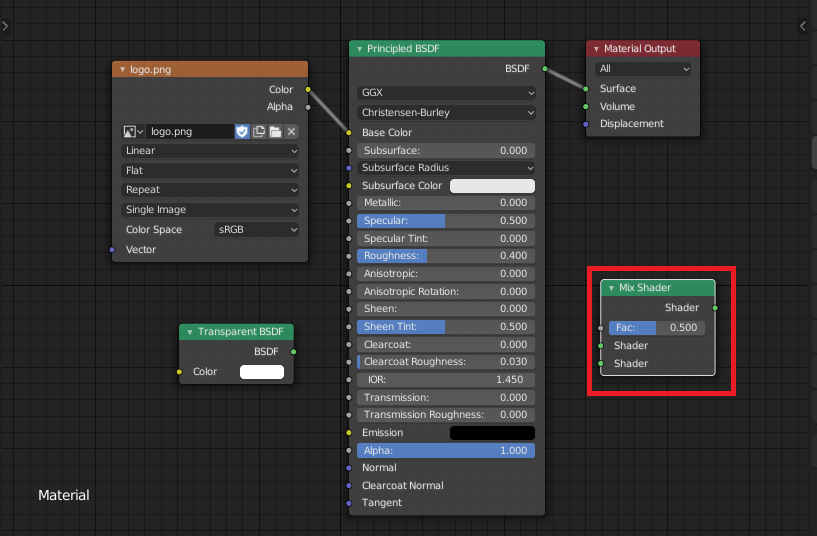Image resolution: width=817 pixels, height=536 pixels.
Task: Click the Transmission 0.000 slider
Action: (x=446, y=397)
